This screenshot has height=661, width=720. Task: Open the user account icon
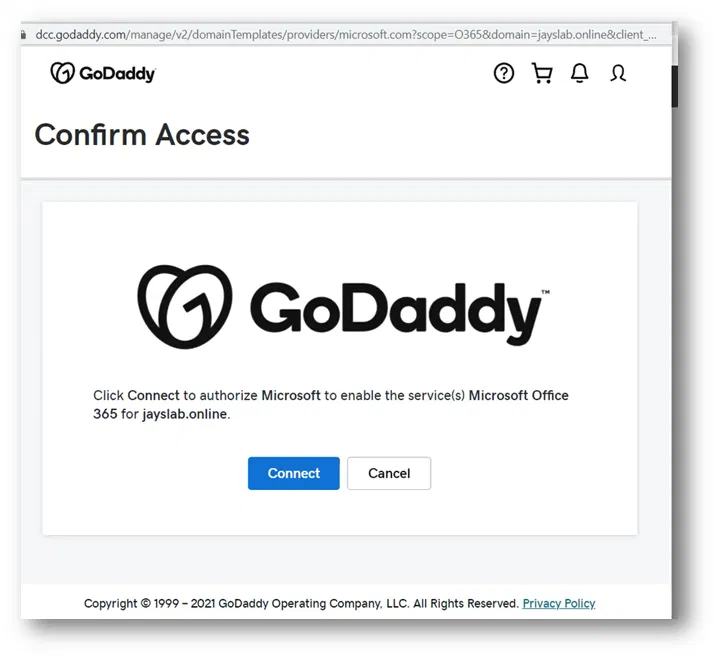[618, 73]
